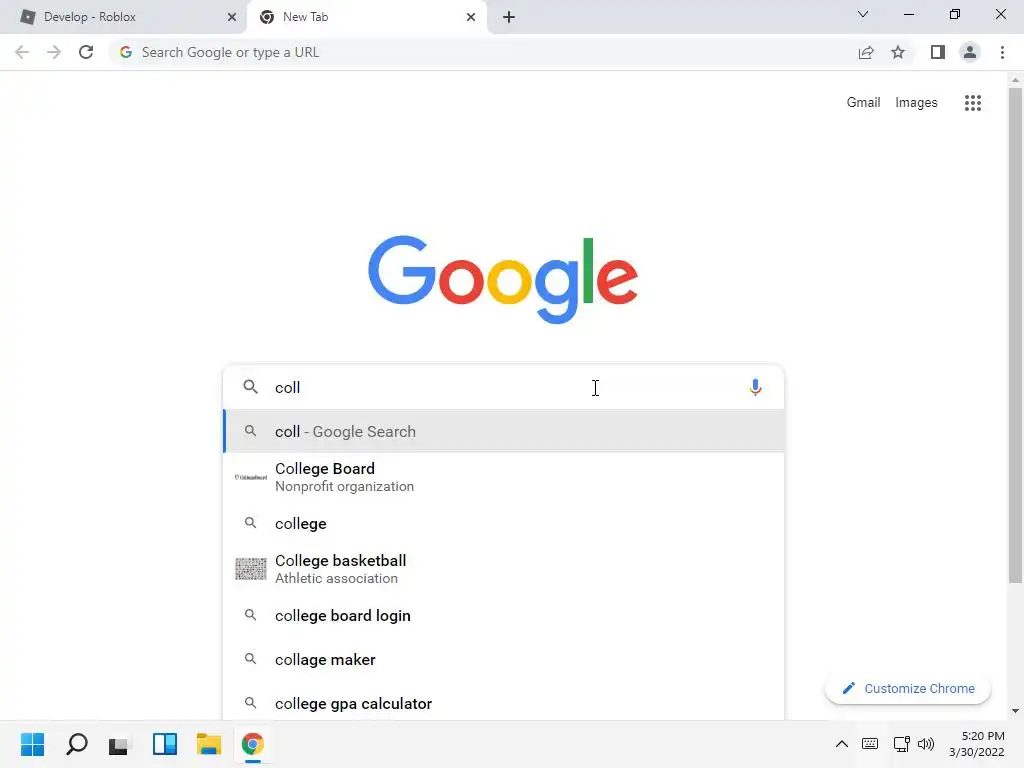Screen dimensions: 1024x768
Task: Click the Google logo
Action: tap(503, 280)
